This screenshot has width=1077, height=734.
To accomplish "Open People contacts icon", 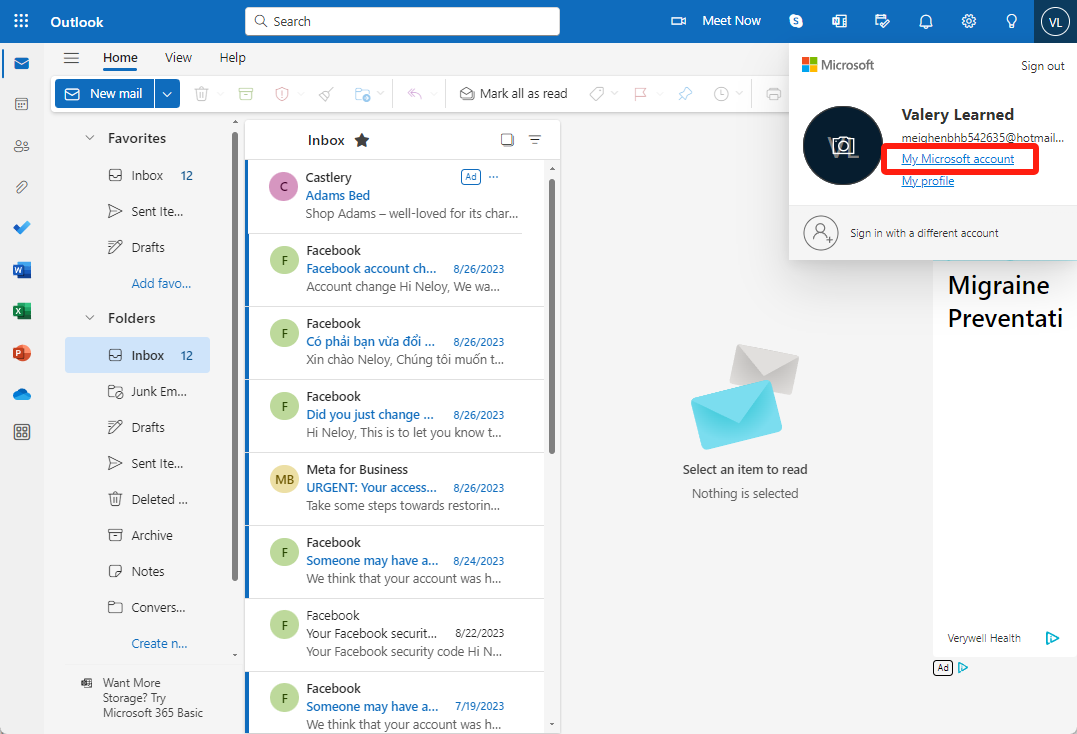I will [x=21, y=146].
